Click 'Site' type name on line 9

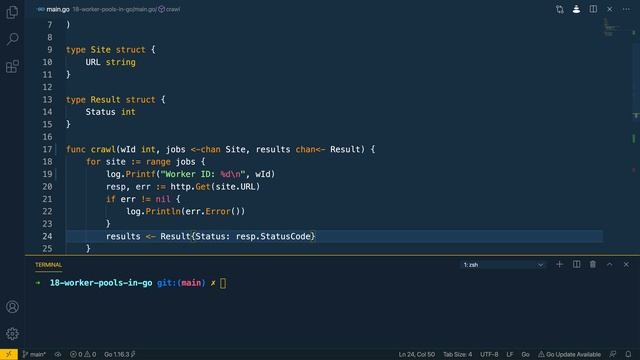click(100, 50)
